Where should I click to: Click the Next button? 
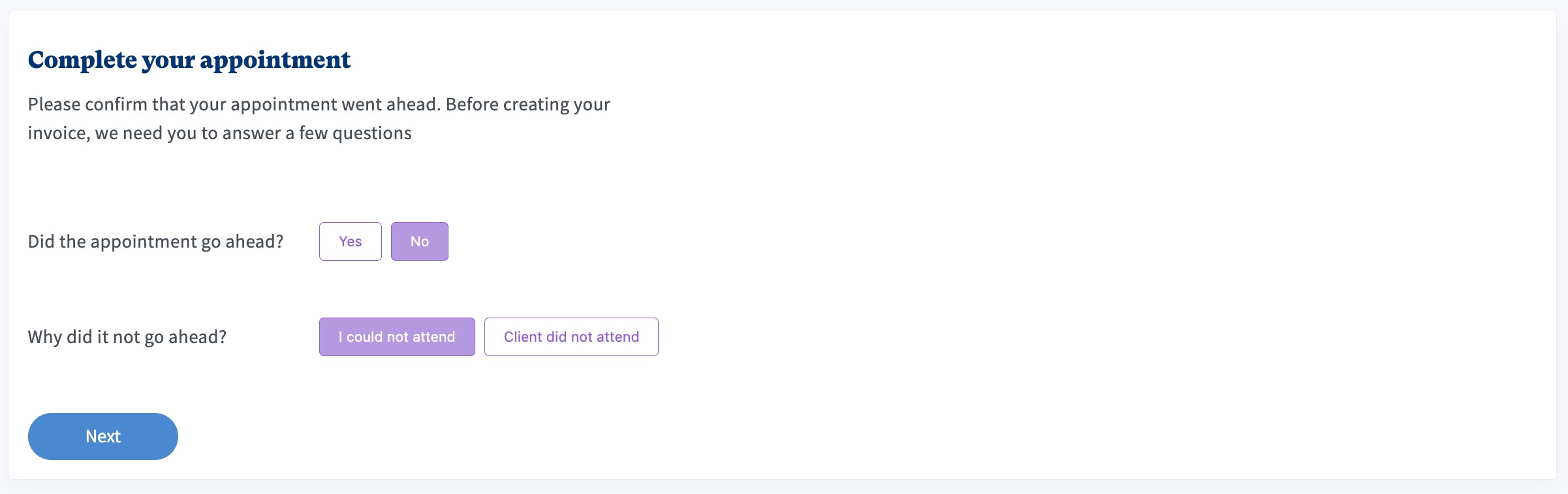pyautogui.click(x=102, y=436)
